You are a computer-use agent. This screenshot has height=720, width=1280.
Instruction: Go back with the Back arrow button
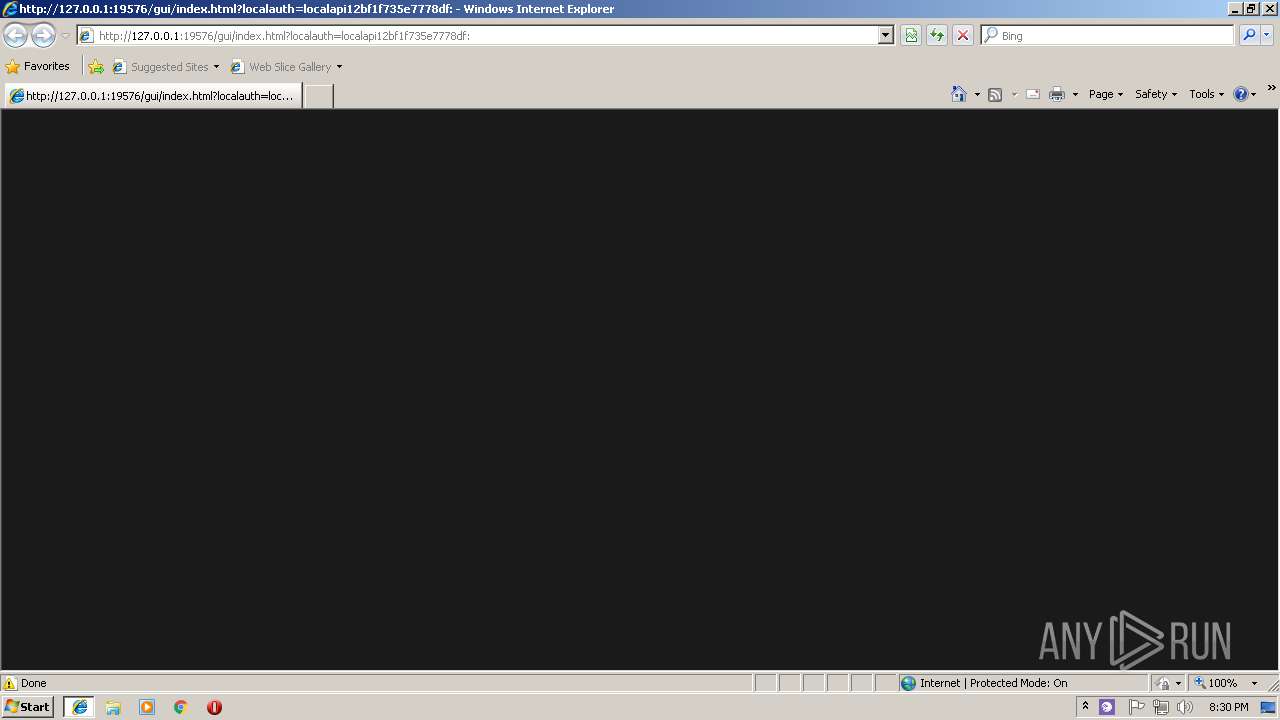[15, 35]
